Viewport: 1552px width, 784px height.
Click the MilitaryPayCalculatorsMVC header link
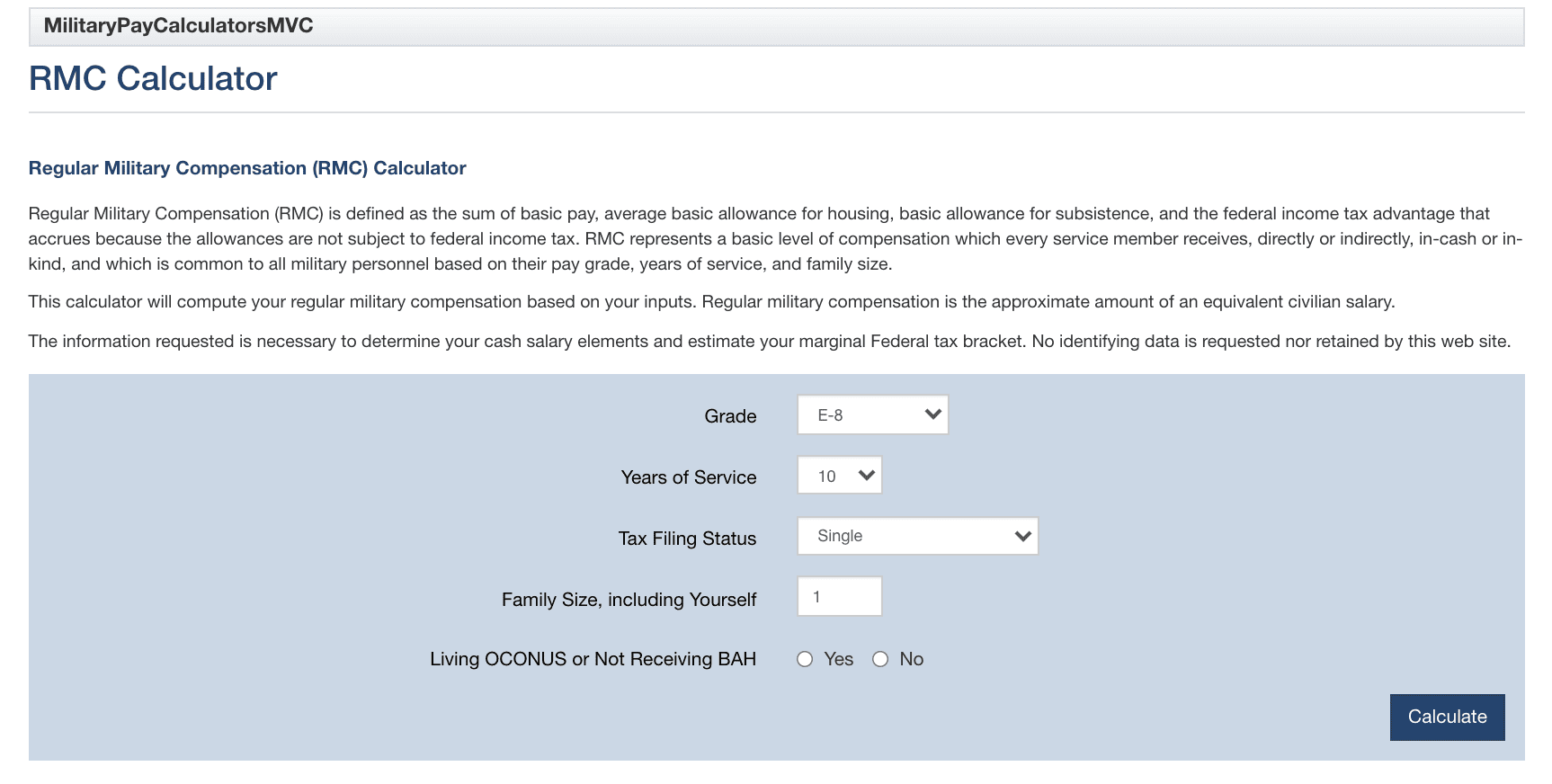(178, 25)
